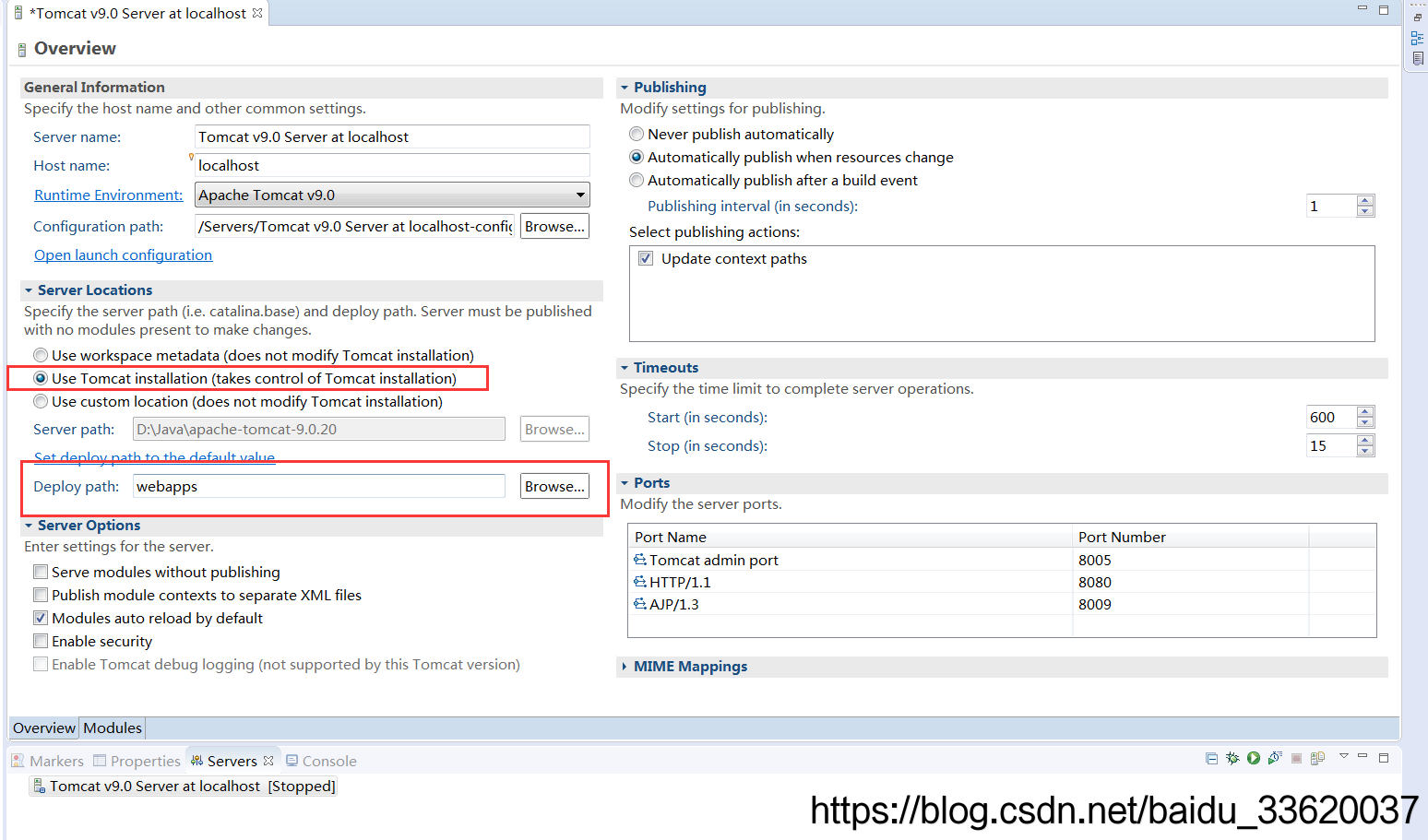
Task: Toggle Modules auto reload by default
Action: pos(41,618)
